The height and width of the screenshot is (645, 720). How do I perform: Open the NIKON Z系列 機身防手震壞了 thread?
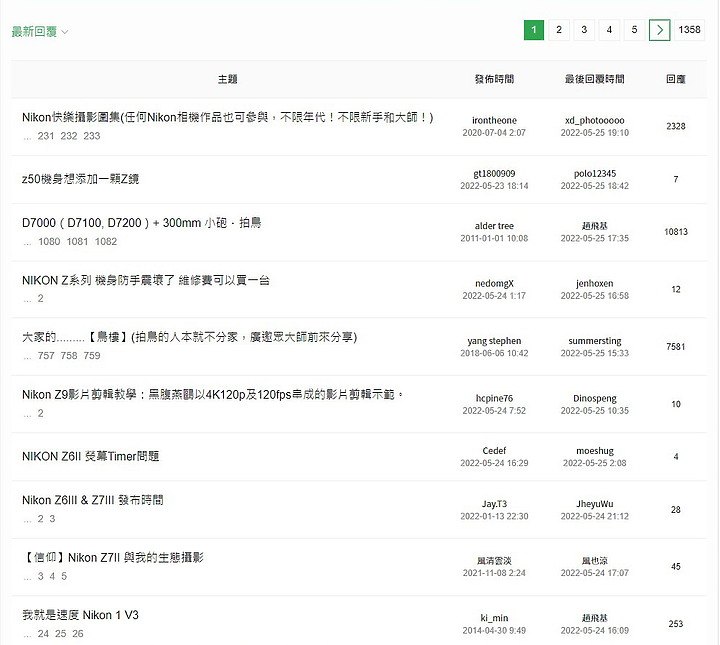(x=146, y=280)
